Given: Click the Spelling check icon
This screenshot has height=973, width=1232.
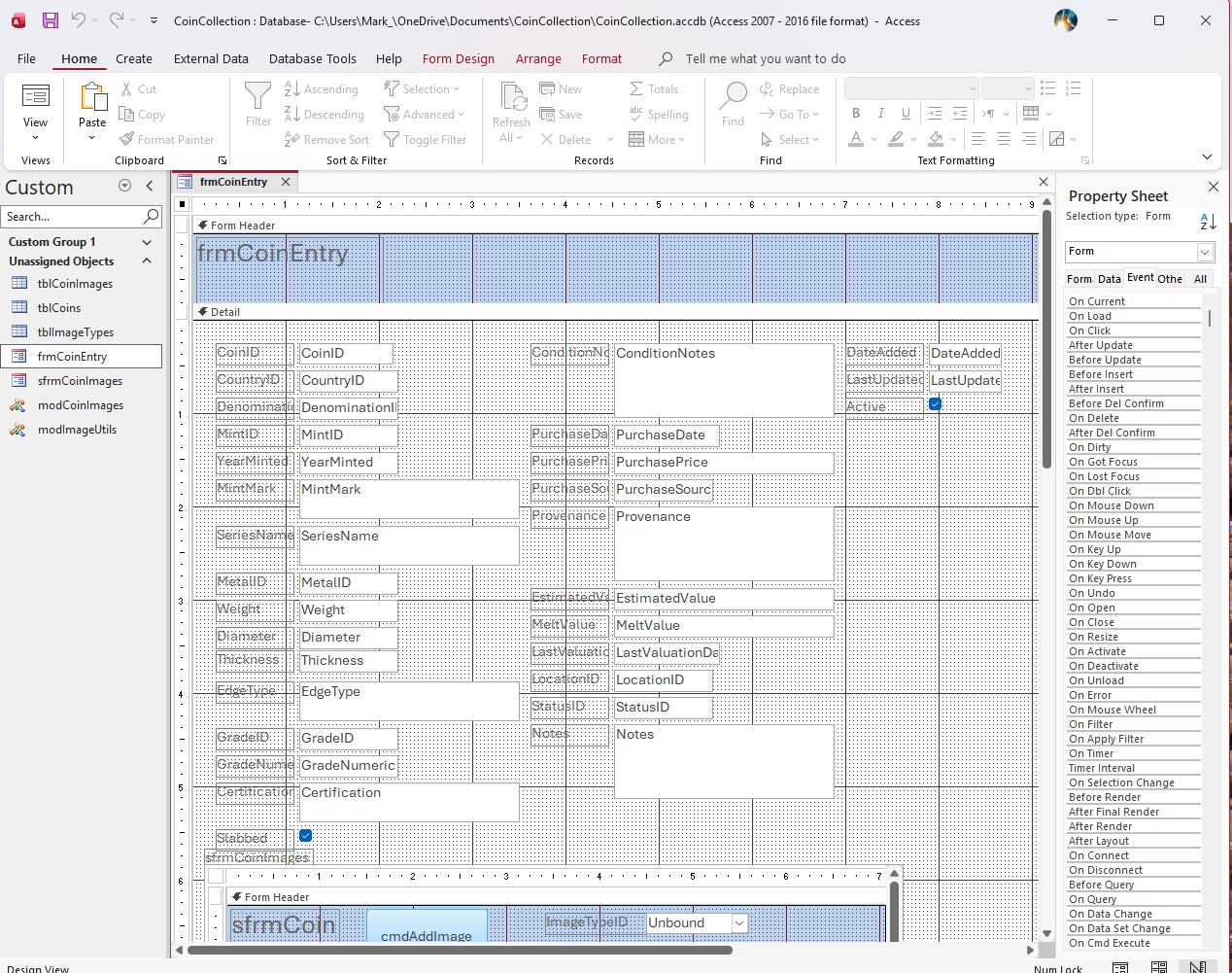Looking at the screenshot, I should 636,114.
